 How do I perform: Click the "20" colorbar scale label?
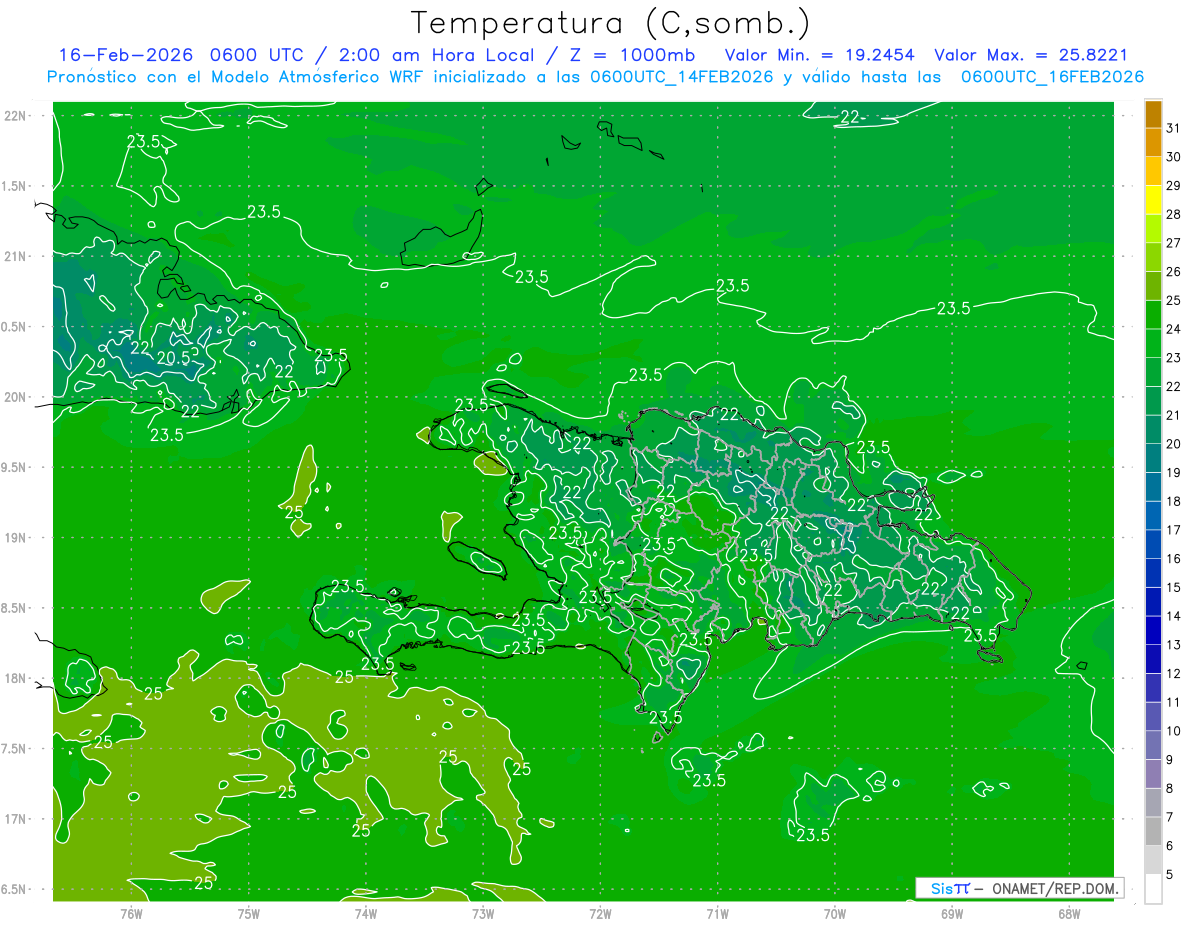1173,444
